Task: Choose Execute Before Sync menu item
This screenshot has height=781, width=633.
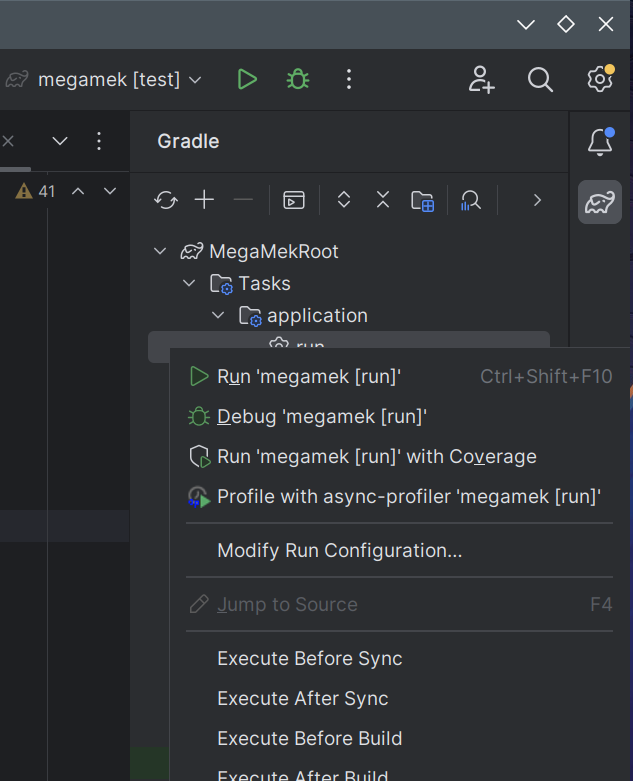Action: coord(309,659)
